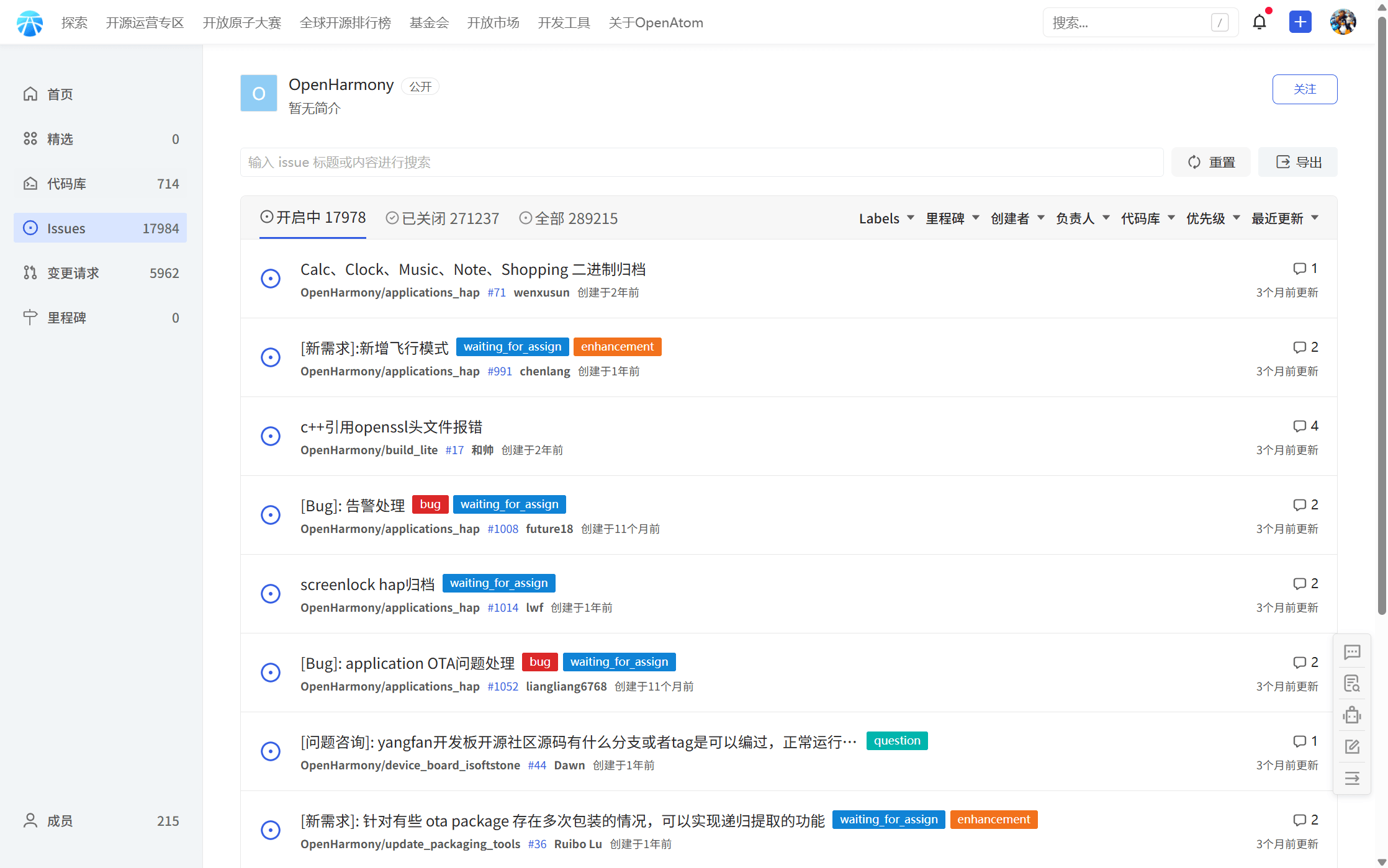Click open-issue icon for screenlock hap归档
The width and height of the screenshot is (1388, 868).
click(271, 594)
